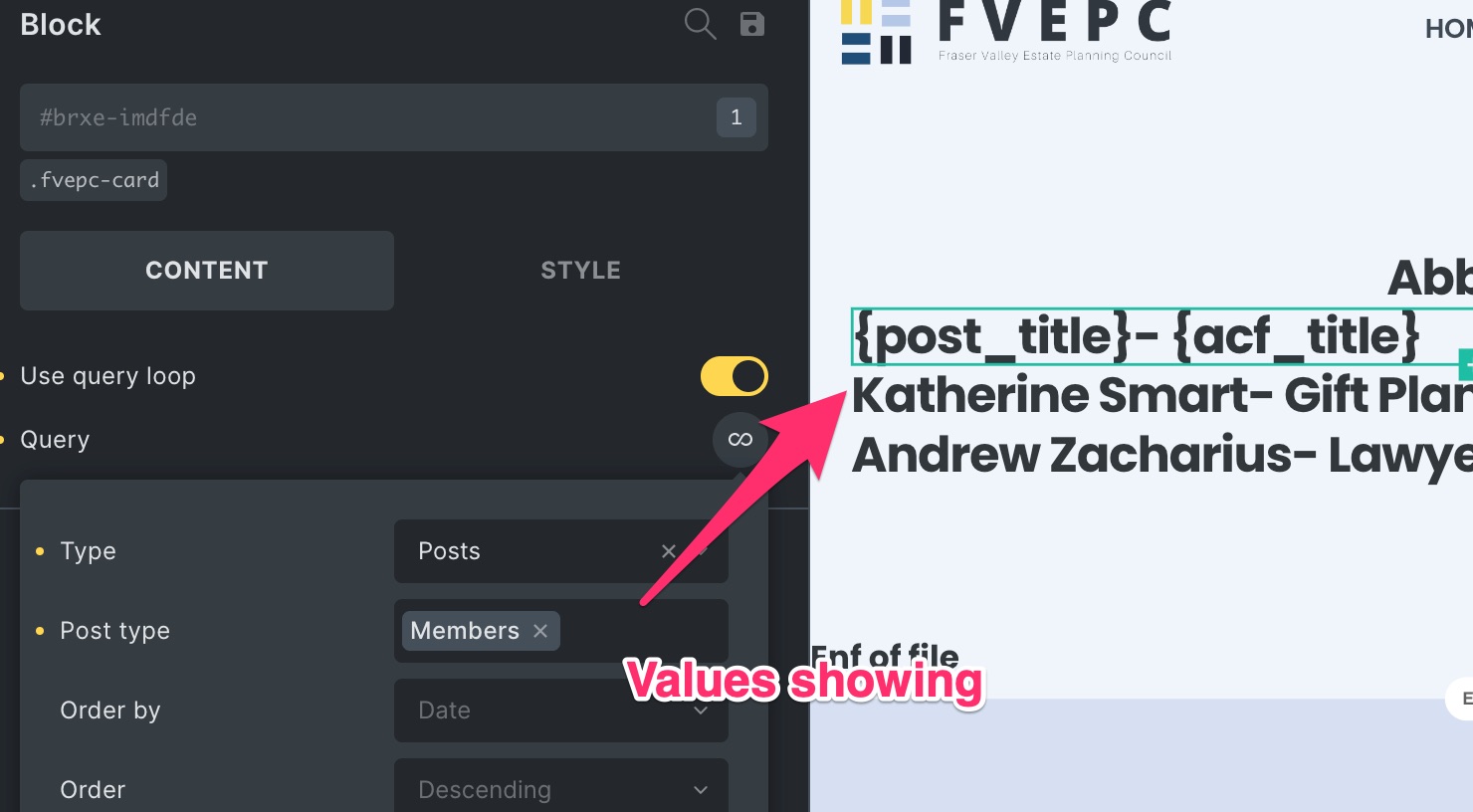Click the .fvepc-card class tag

(x=94, y=180)
